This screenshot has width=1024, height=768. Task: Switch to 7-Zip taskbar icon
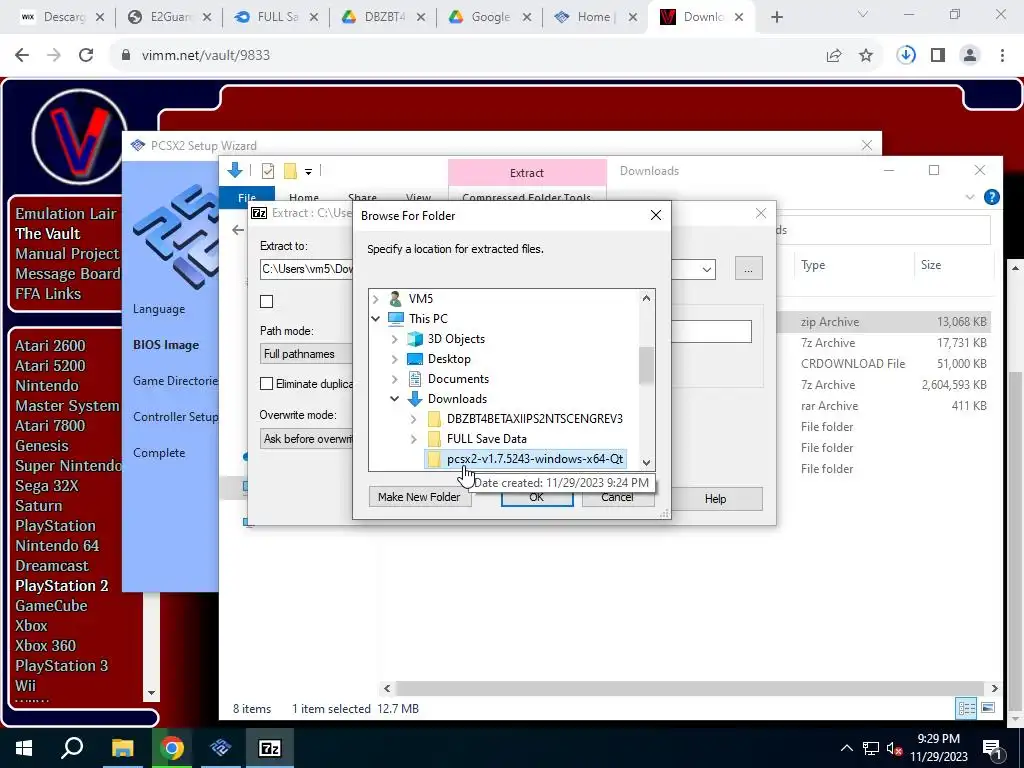pyautogui.click(x=270, y=748)
